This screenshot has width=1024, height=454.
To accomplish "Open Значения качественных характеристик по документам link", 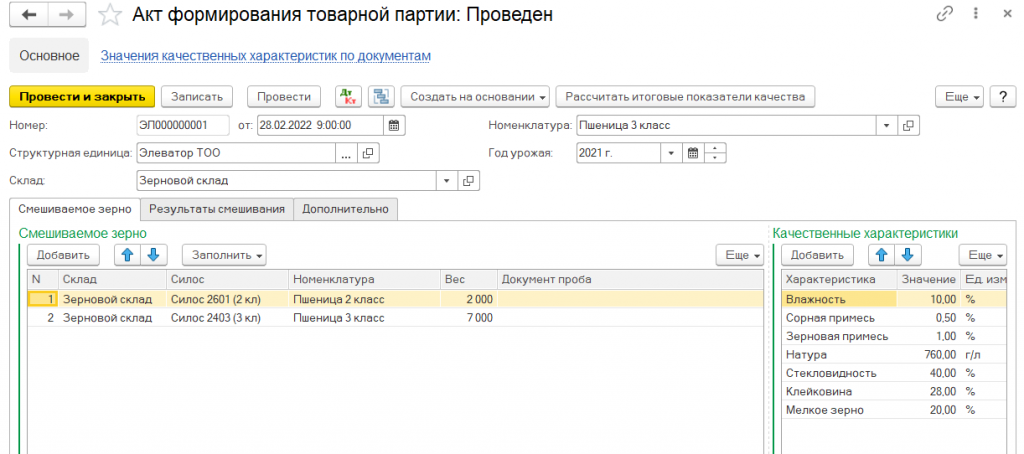I will [x=265, y=56].
